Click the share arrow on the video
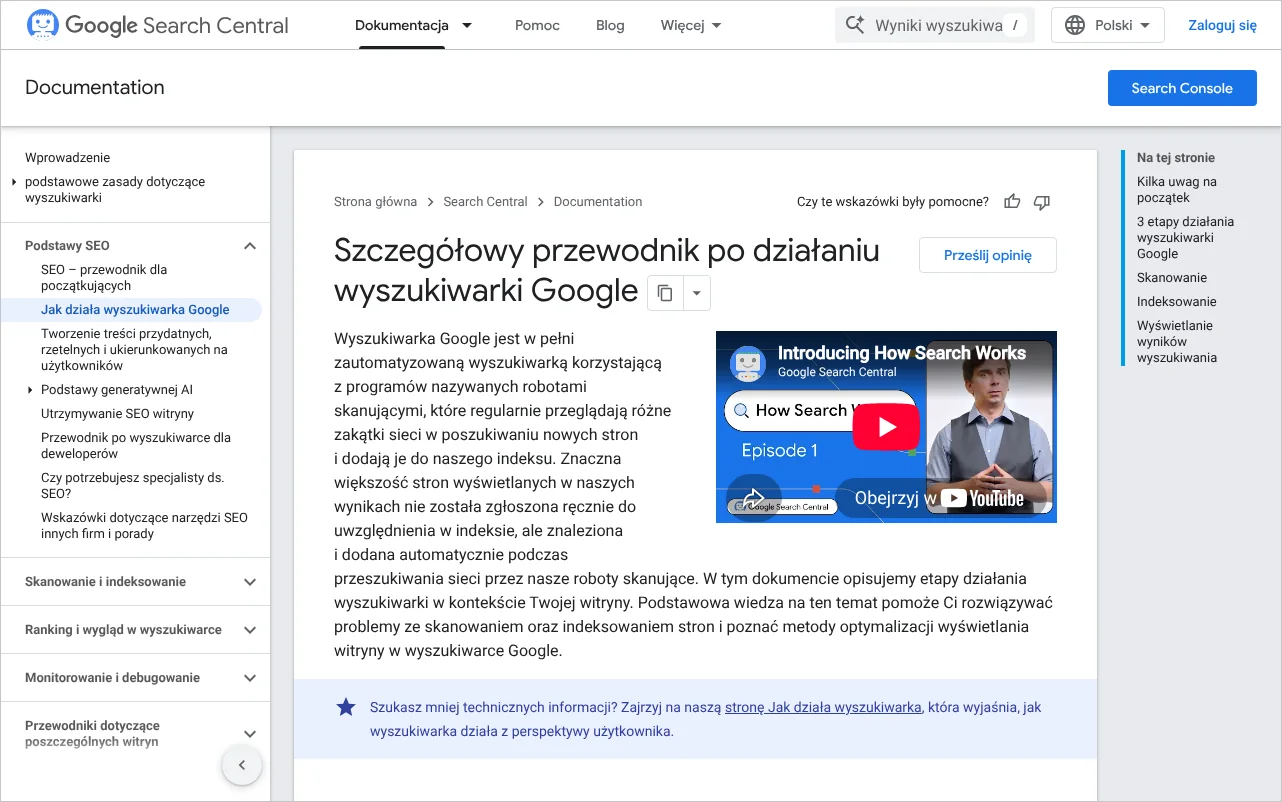Screen dimensions: 1282x802 click(754, 498)
